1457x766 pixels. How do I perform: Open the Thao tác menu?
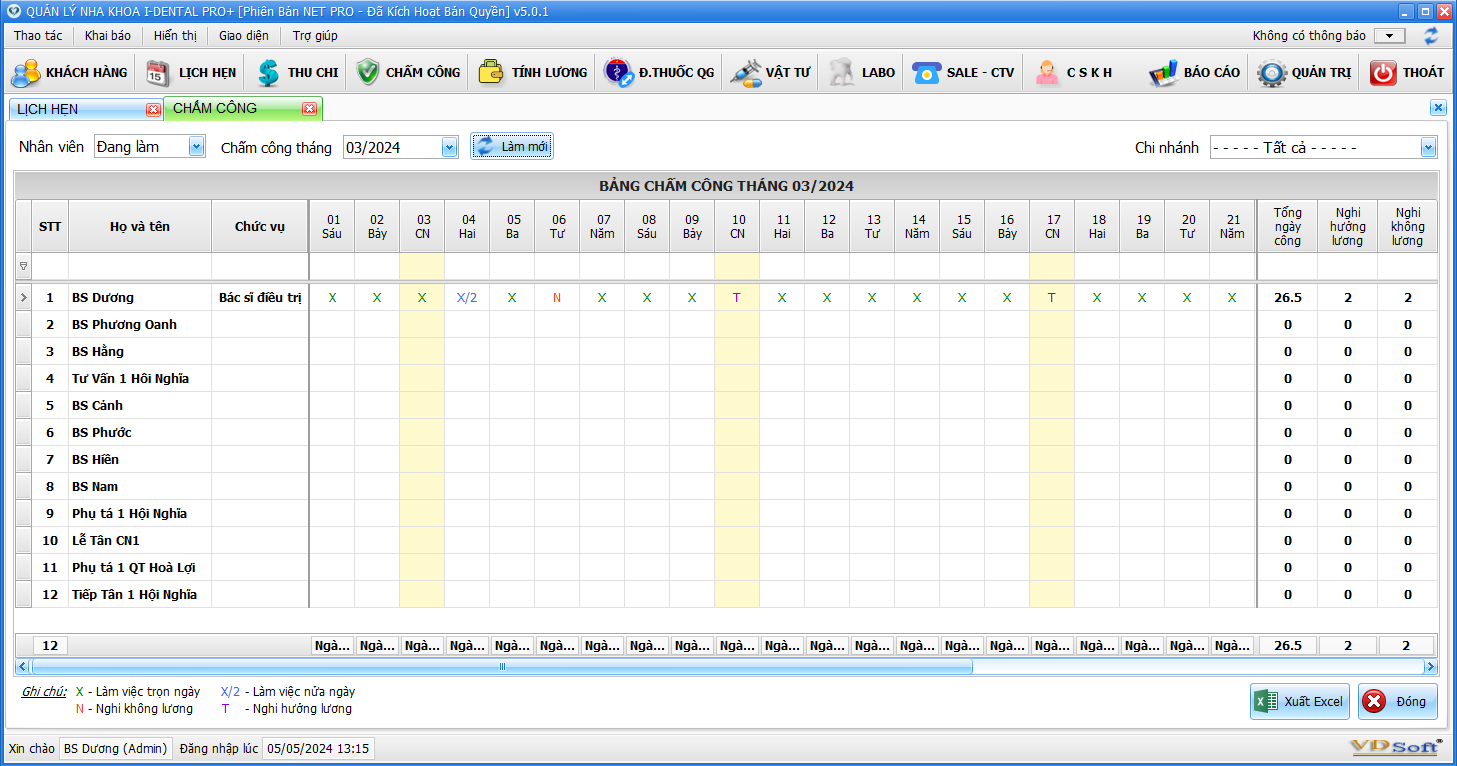[38, 35]
